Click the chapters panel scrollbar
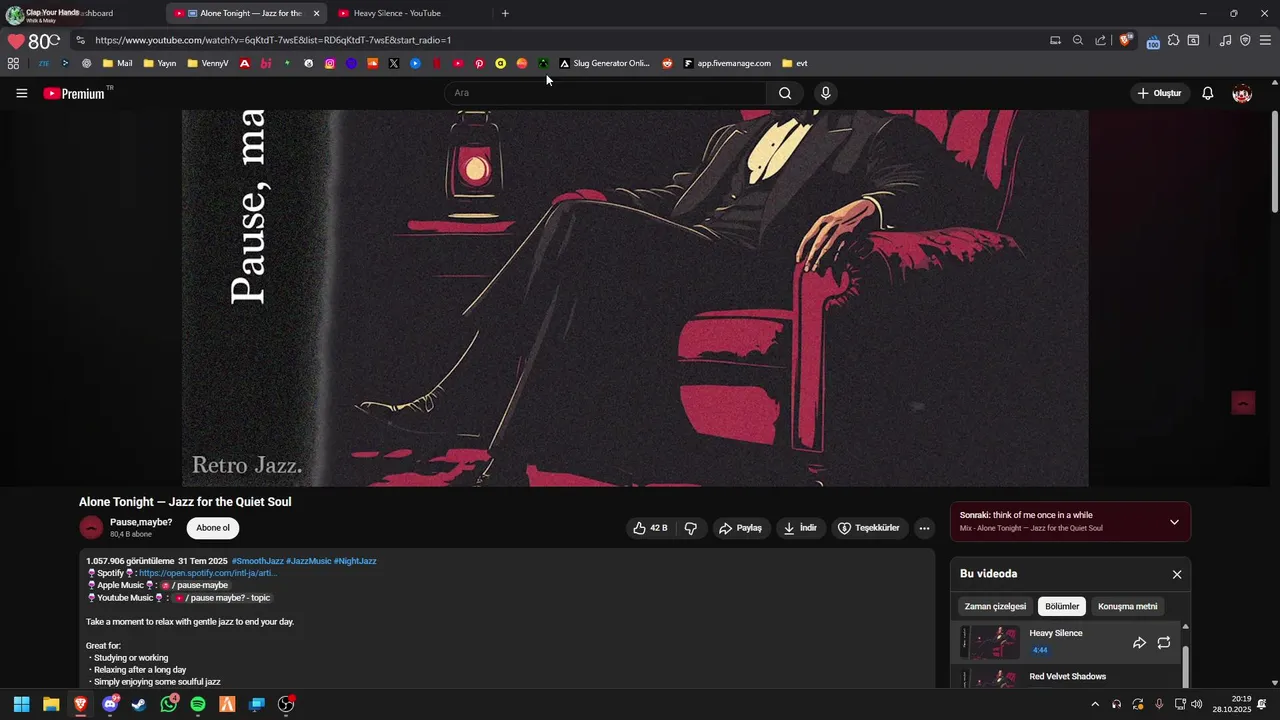The height and width of the screenshot is (720, 1280). (1186, 666)
